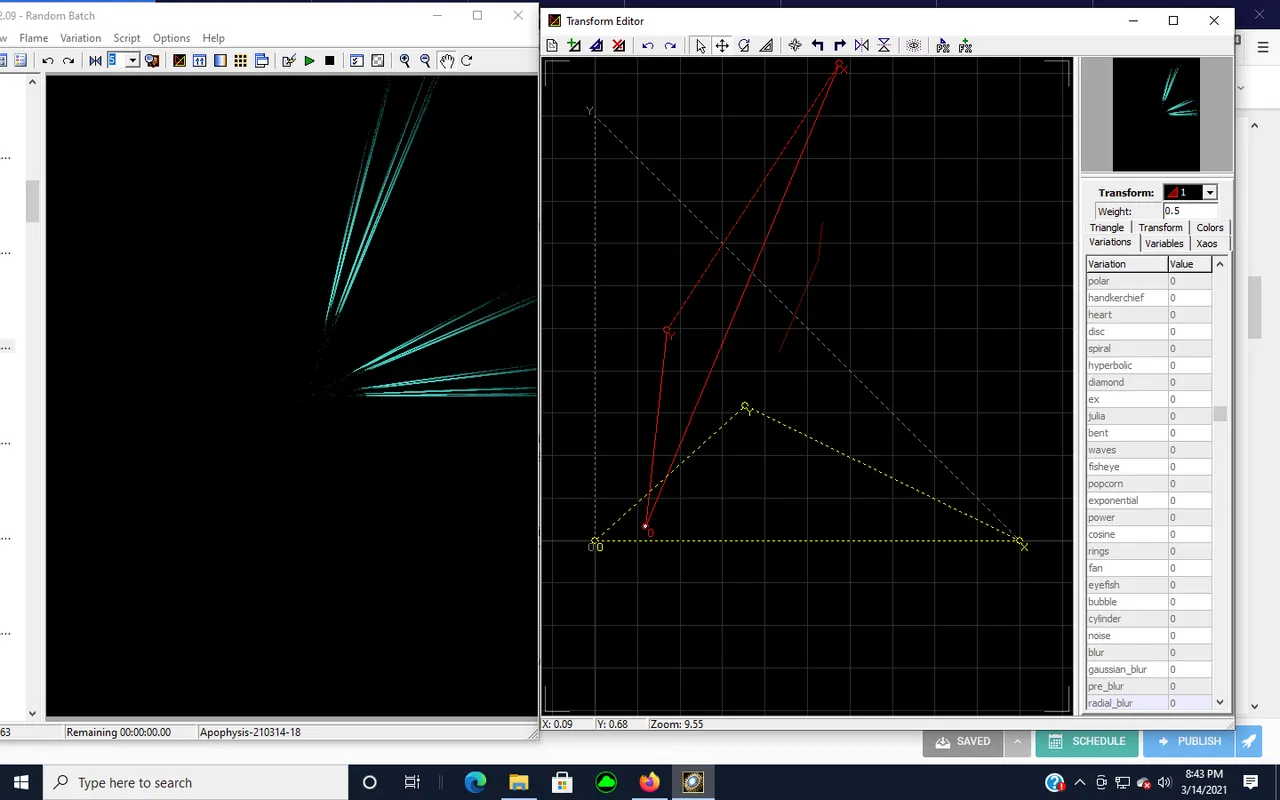Activate the Move triangle tool
This screenshot has width=1280, height=800.
coord(722,46)
